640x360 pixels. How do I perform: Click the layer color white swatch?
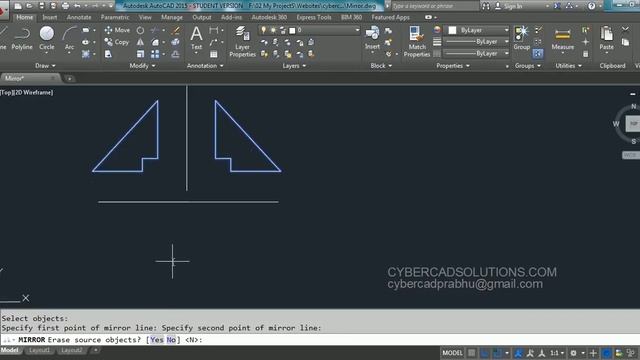click(x=292, y=31)
